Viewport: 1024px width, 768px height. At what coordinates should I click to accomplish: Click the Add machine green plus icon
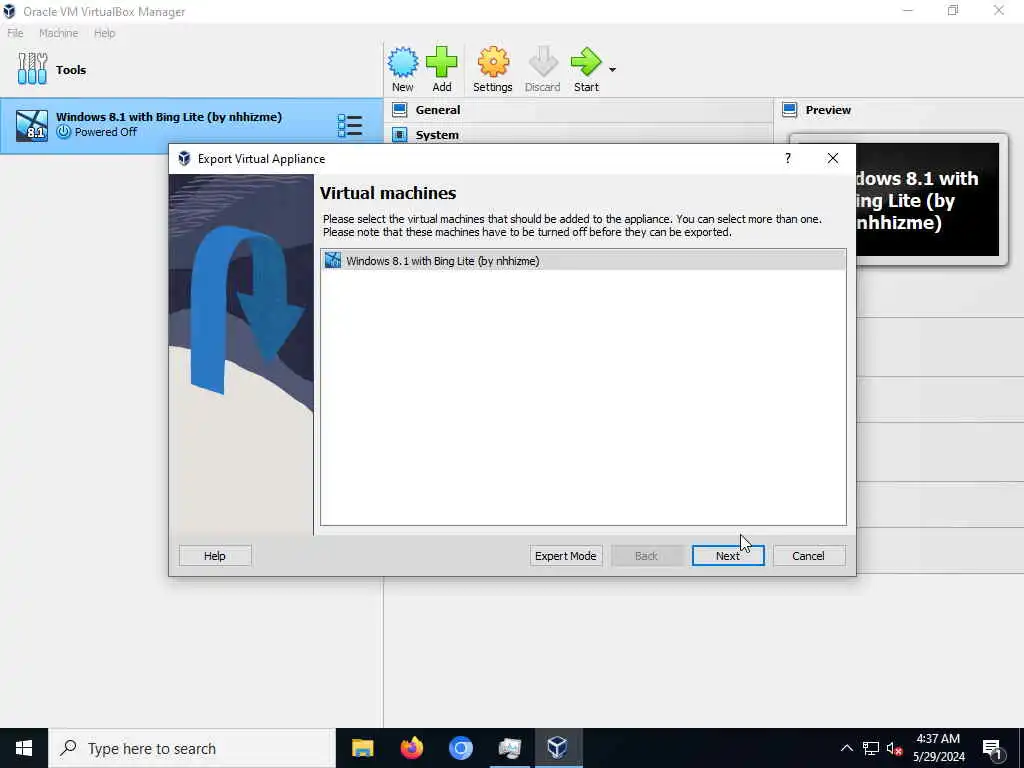click(441, 63)
